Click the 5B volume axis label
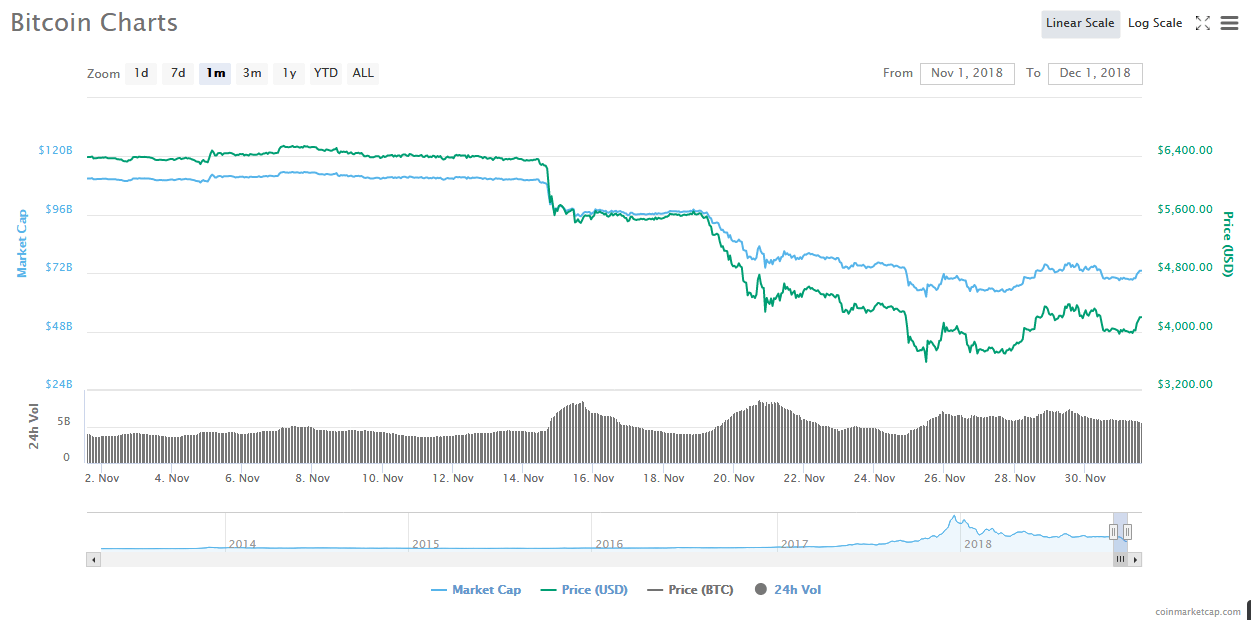Screen dimensions: 1251x620 pos(64,422)
